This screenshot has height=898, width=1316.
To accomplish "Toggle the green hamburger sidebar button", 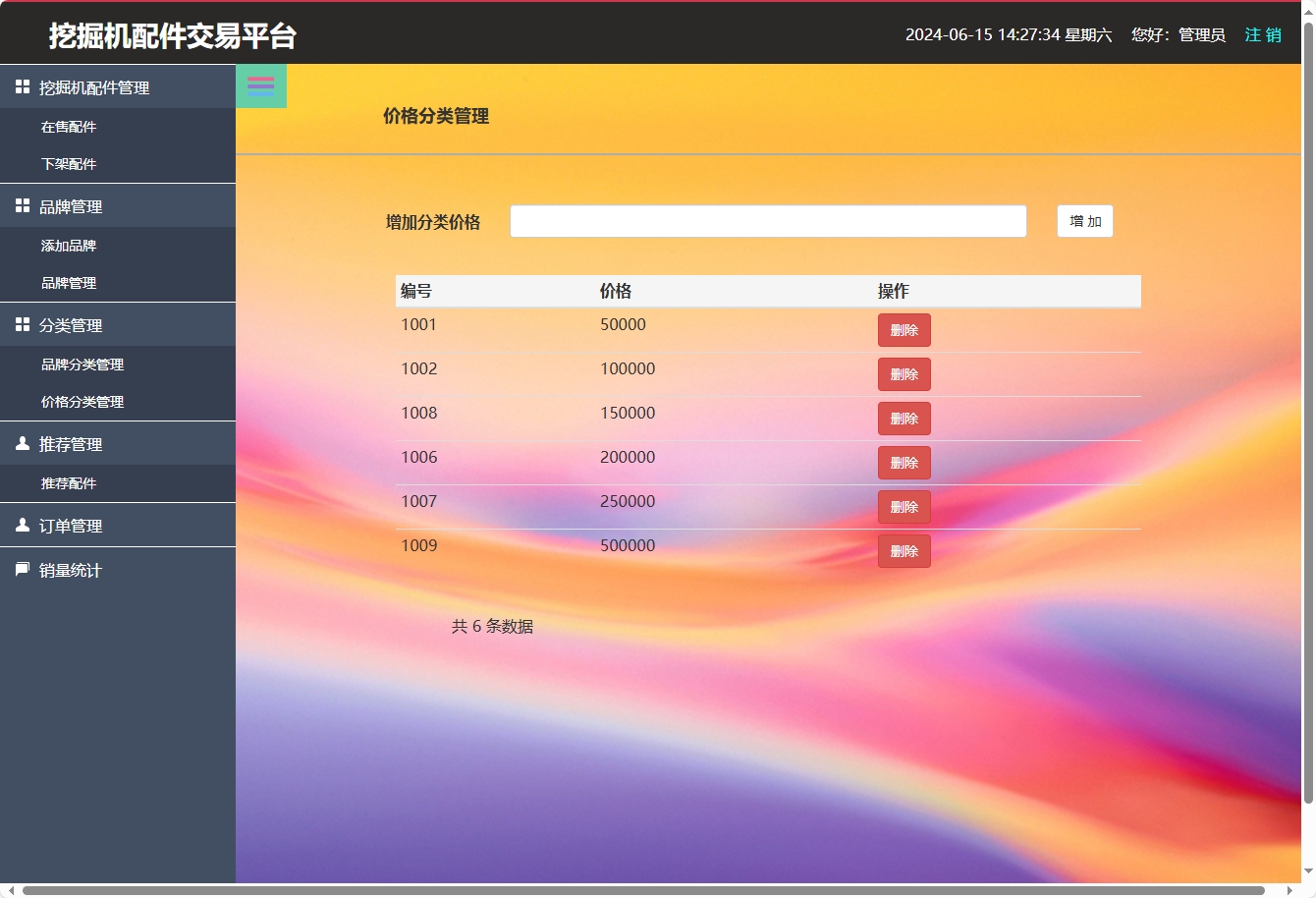I will pyautogui.click(x=260, y=85).
